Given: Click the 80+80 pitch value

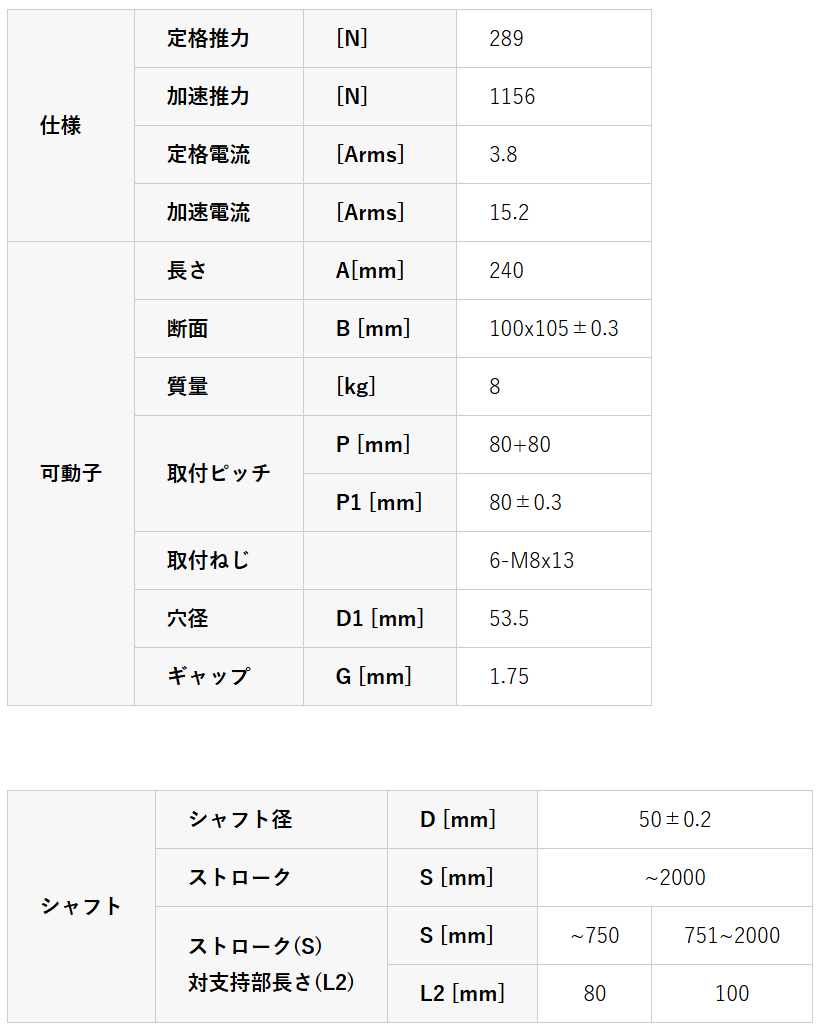Looking at the screenshot, I should point(520,445).
